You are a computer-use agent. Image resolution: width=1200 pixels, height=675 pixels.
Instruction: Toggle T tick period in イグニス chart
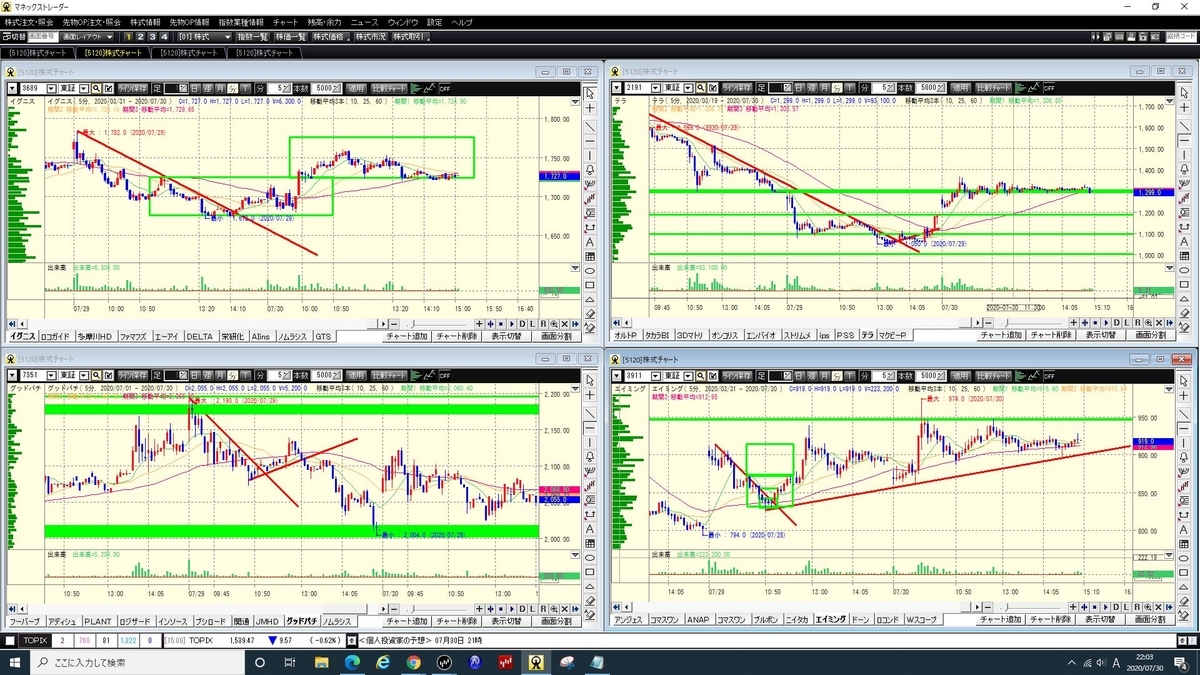pyautogui.click(x=246, y=87)
